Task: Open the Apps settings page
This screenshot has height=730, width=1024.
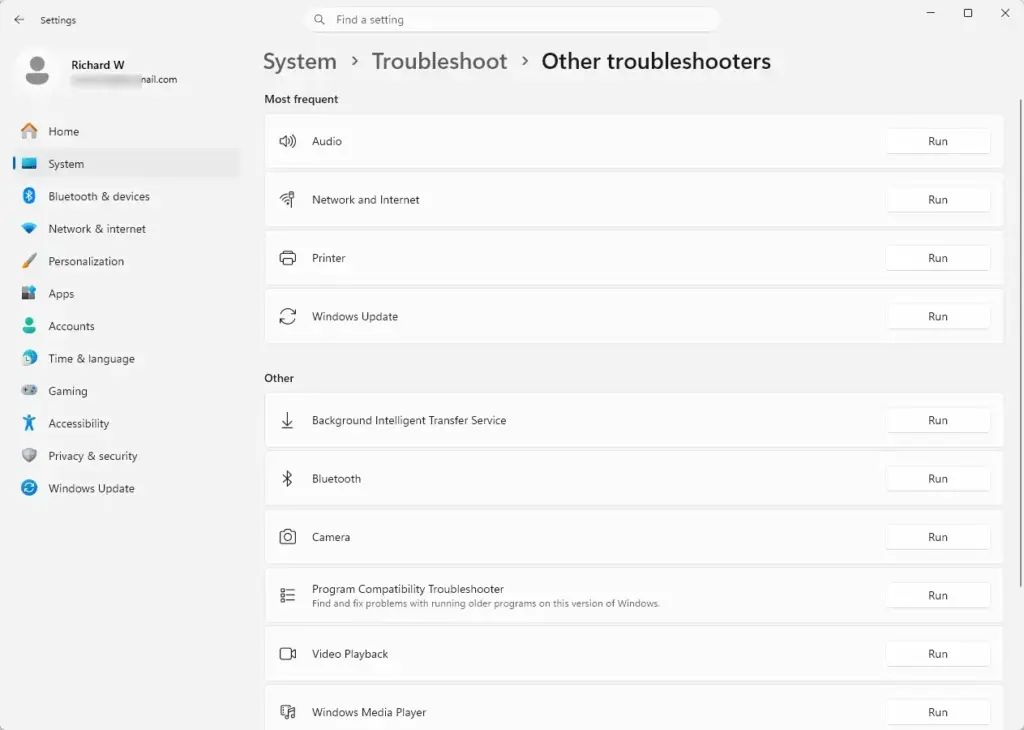Action: [126, 293]
